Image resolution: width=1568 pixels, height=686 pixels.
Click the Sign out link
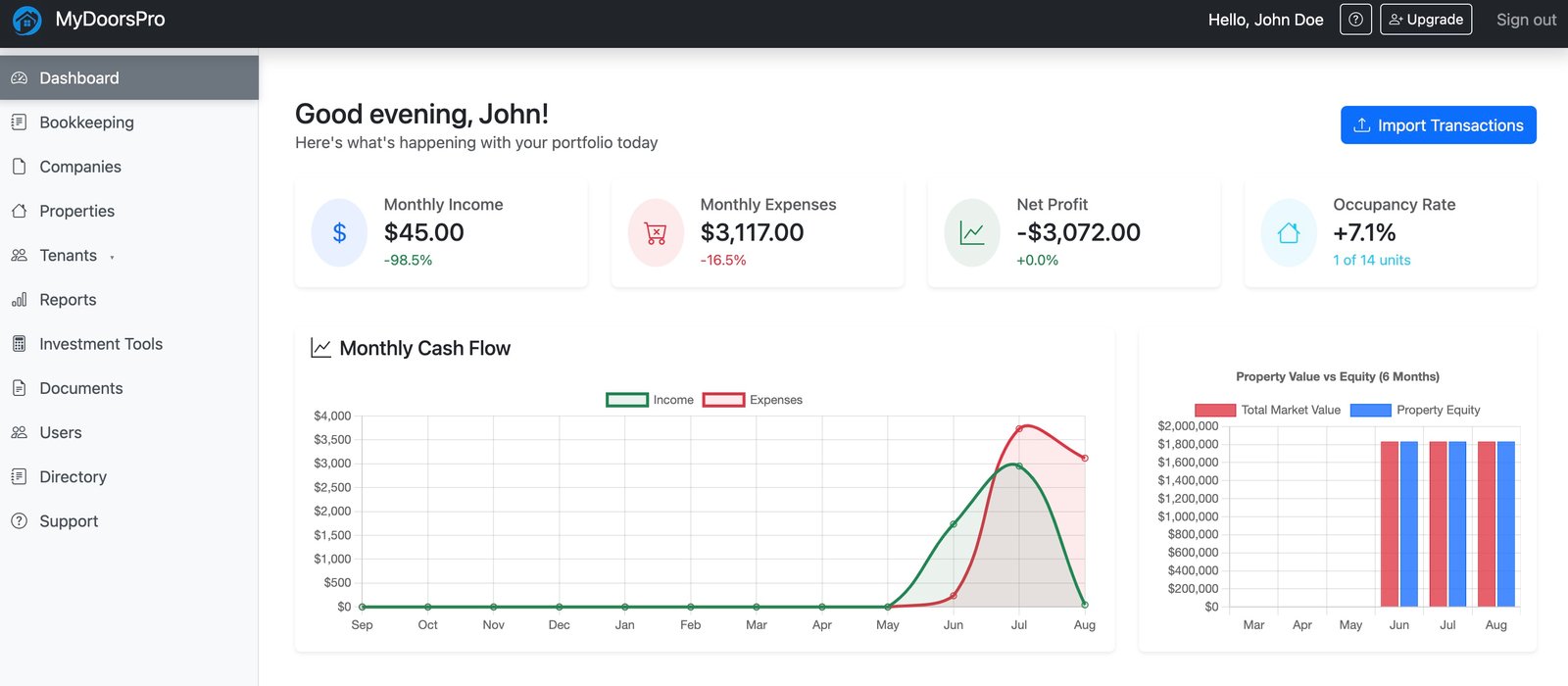click(1525, 20)
